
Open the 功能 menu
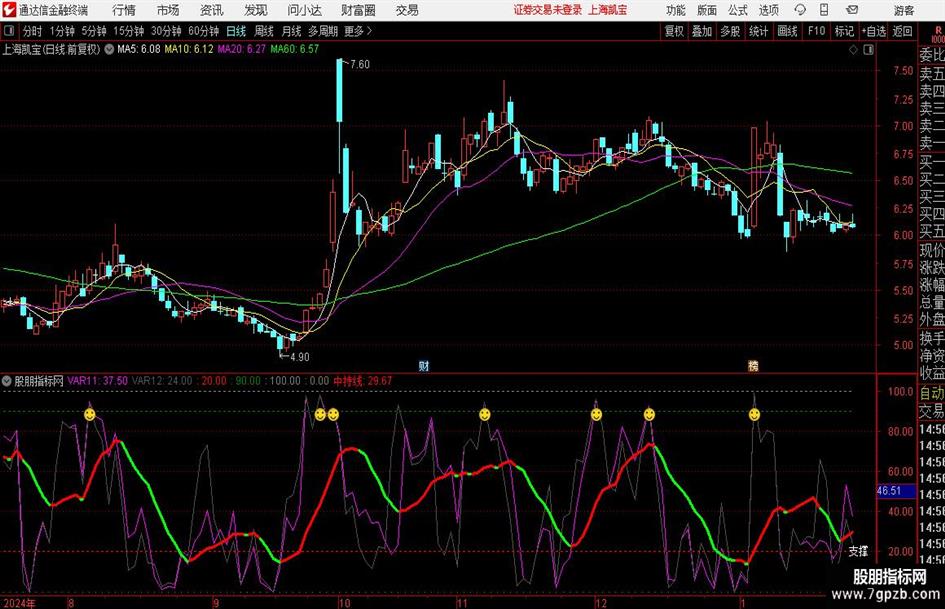coord(675,10)
